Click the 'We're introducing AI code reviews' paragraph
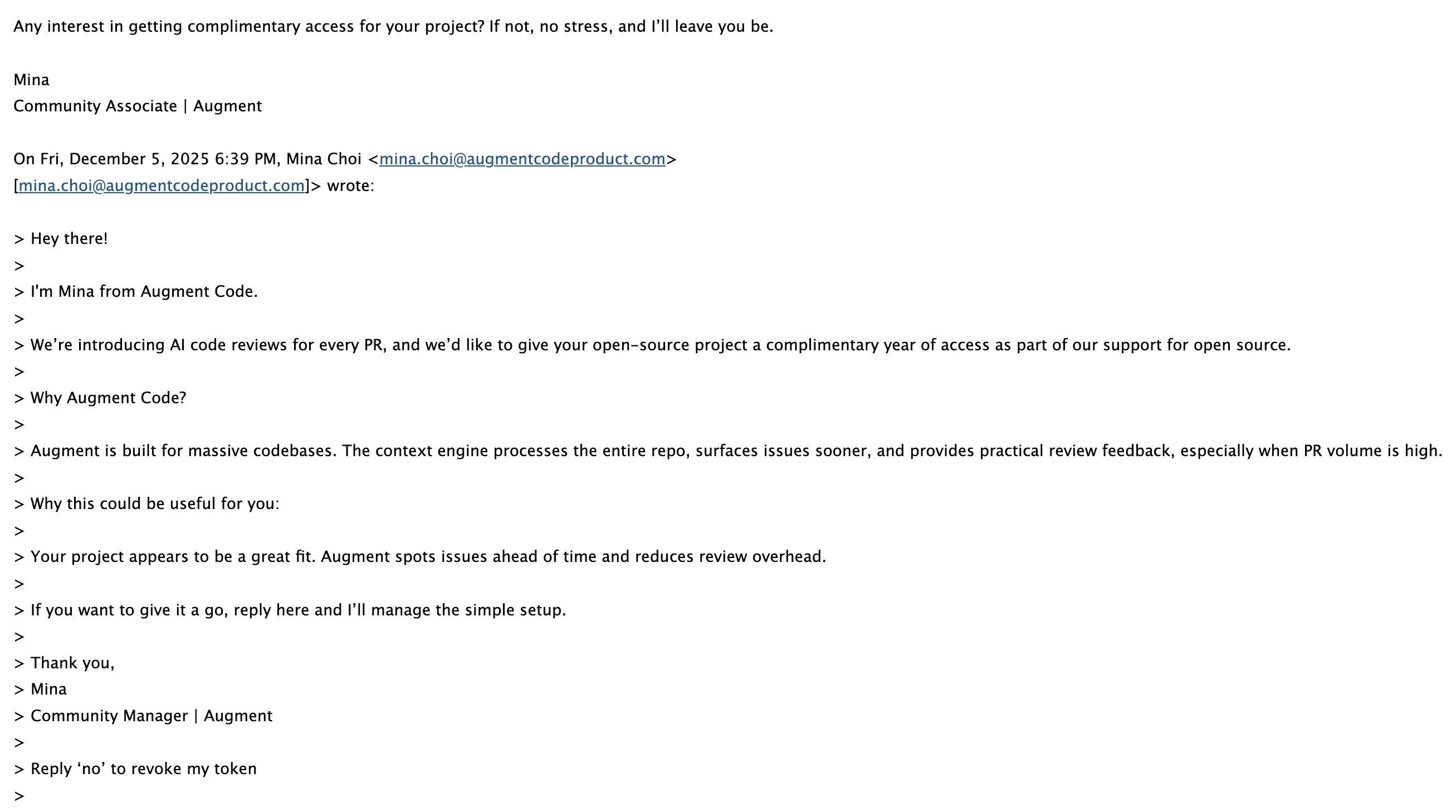This screenshot has height=812, width=1456. (659, 345)
